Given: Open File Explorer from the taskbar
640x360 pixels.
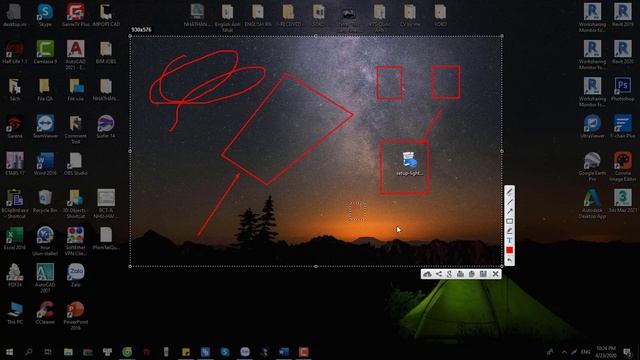Looking at the screenshot, I should coord(68,351).
